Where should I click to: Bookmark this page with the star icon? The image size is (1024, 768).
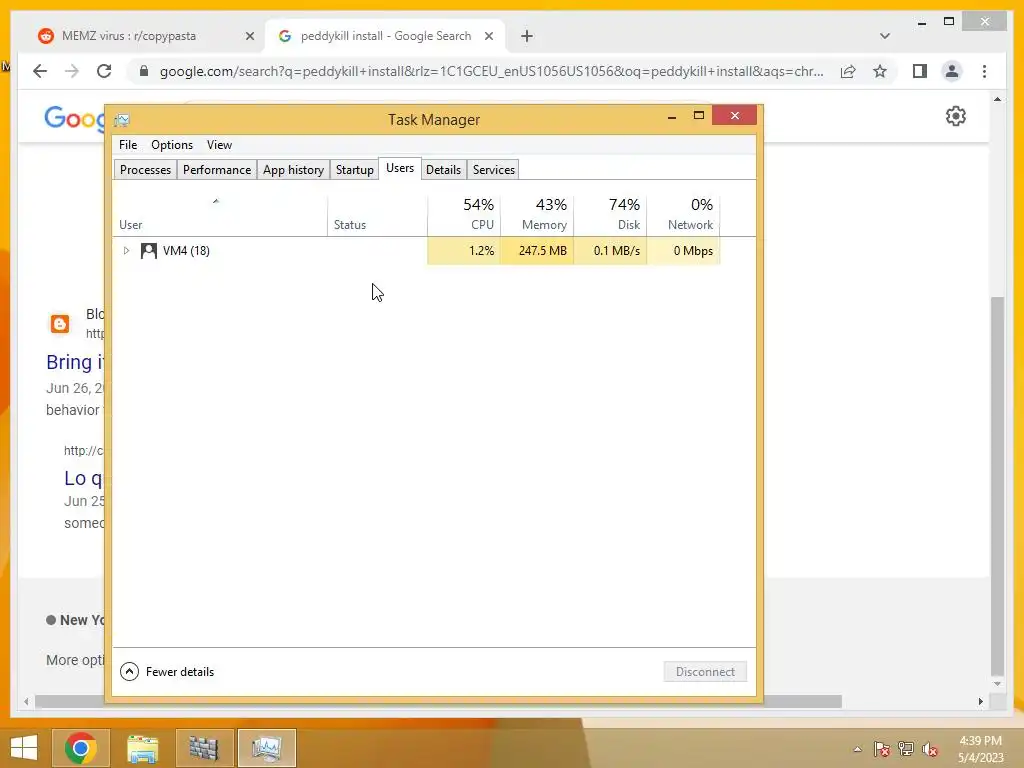pyautogui.click(x=880, y=71)
